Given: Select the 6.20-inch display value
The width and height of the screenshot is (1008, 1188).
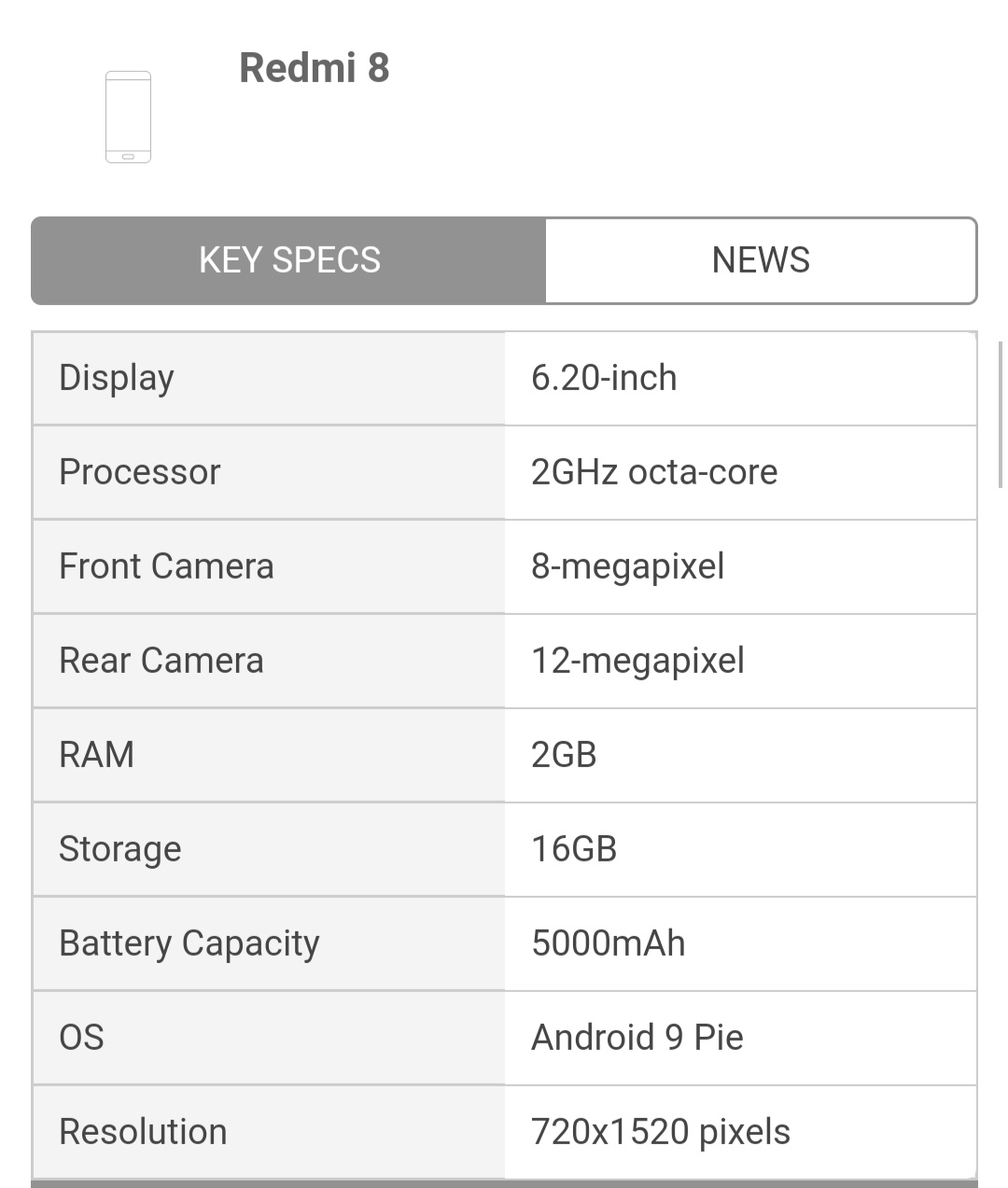Looking at the screenshot, I should pyautogui.click(x=604, y=378).
